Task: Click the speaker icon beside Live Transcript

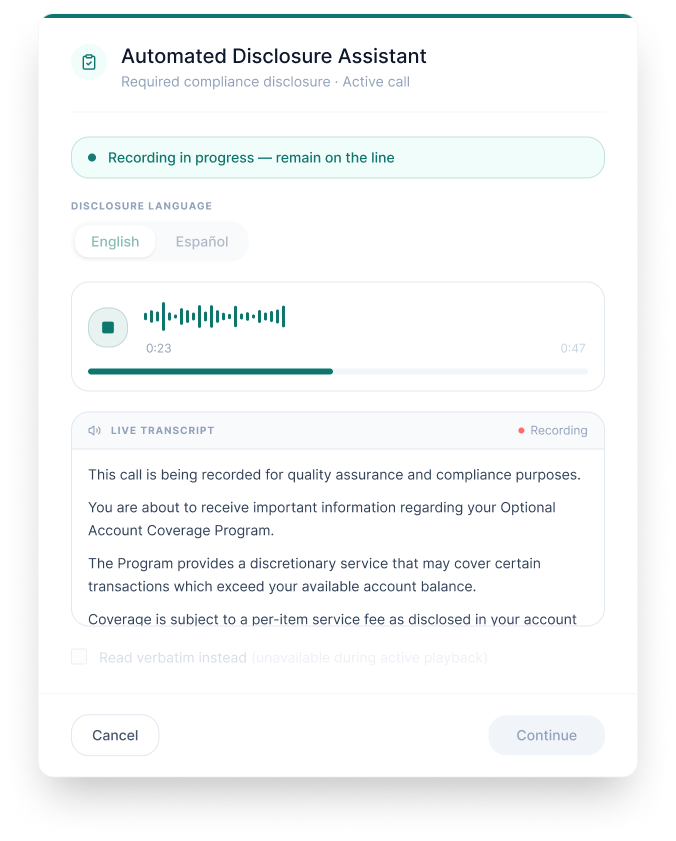Action: 94,430
